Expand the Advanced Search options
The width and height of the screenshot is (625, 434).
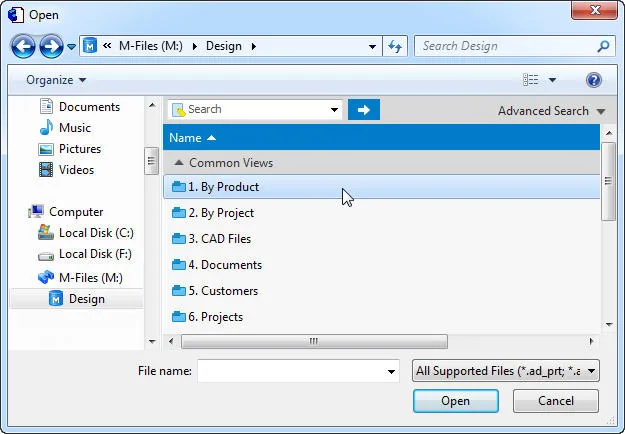[552, 111]
